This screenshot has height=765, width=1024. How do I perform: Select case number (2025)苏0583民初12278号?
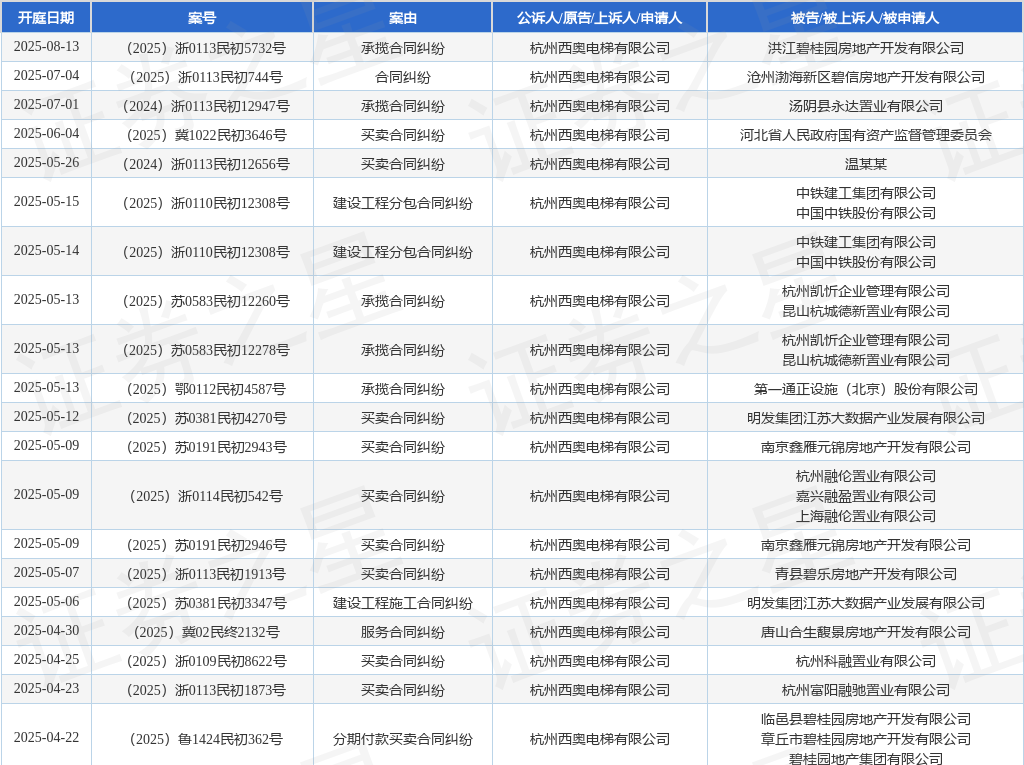point(206,350)
